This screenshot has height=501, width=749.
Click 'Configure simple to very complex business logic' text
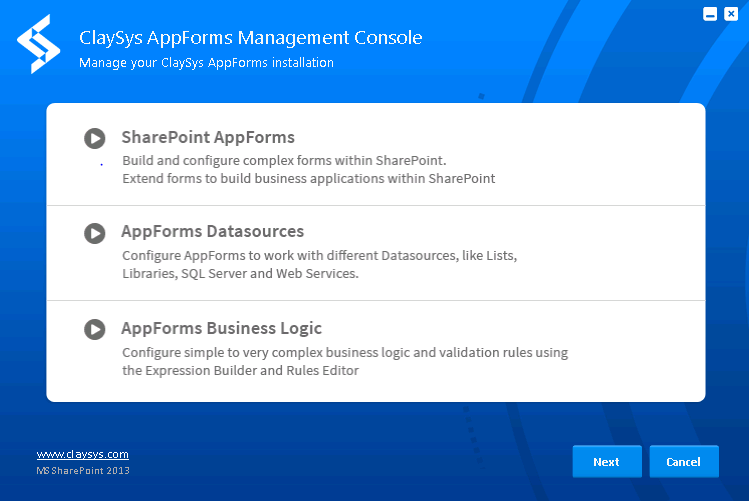345,352
